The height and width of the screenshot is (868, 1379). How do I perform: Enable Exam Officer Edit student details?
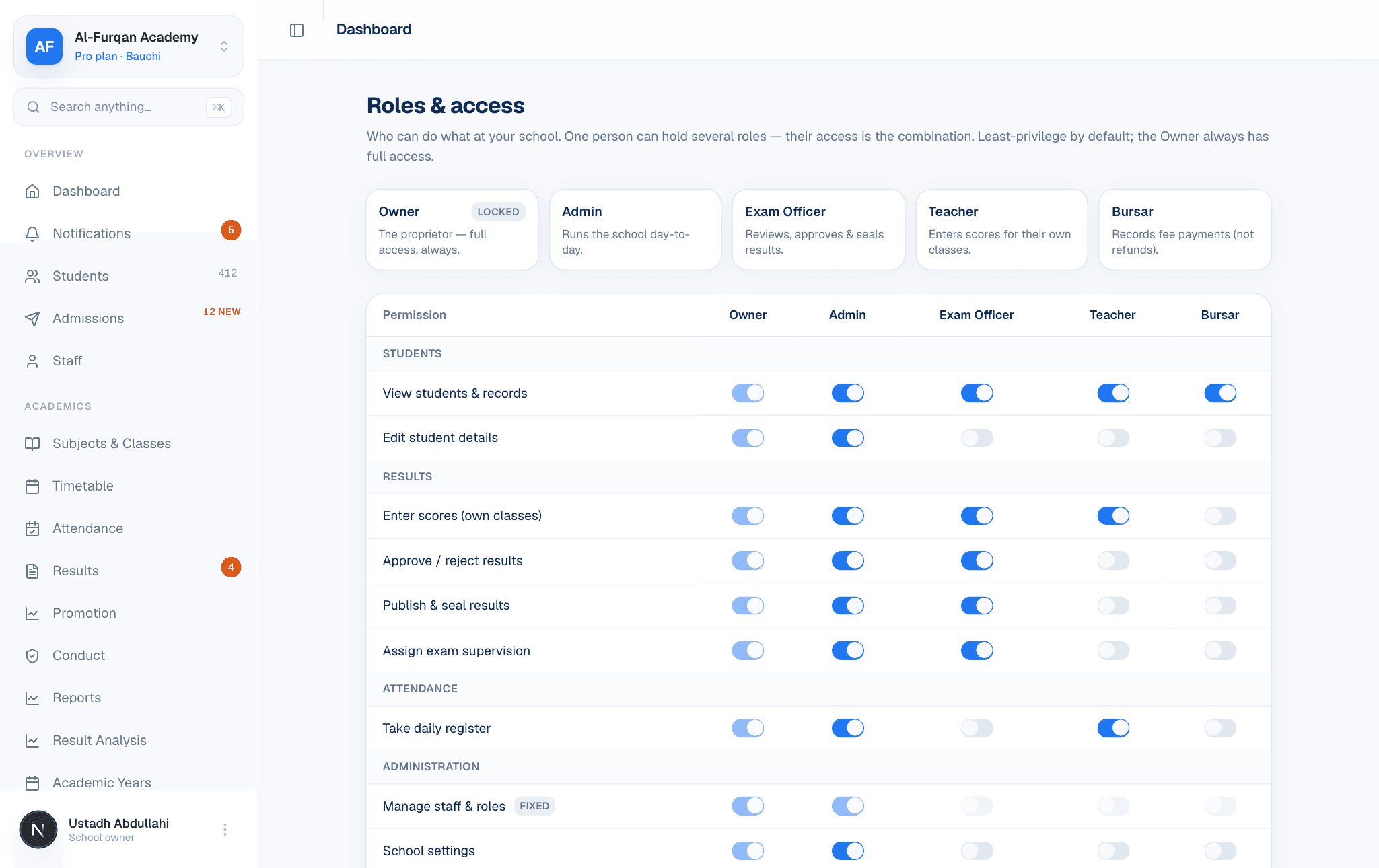(977, 438)
